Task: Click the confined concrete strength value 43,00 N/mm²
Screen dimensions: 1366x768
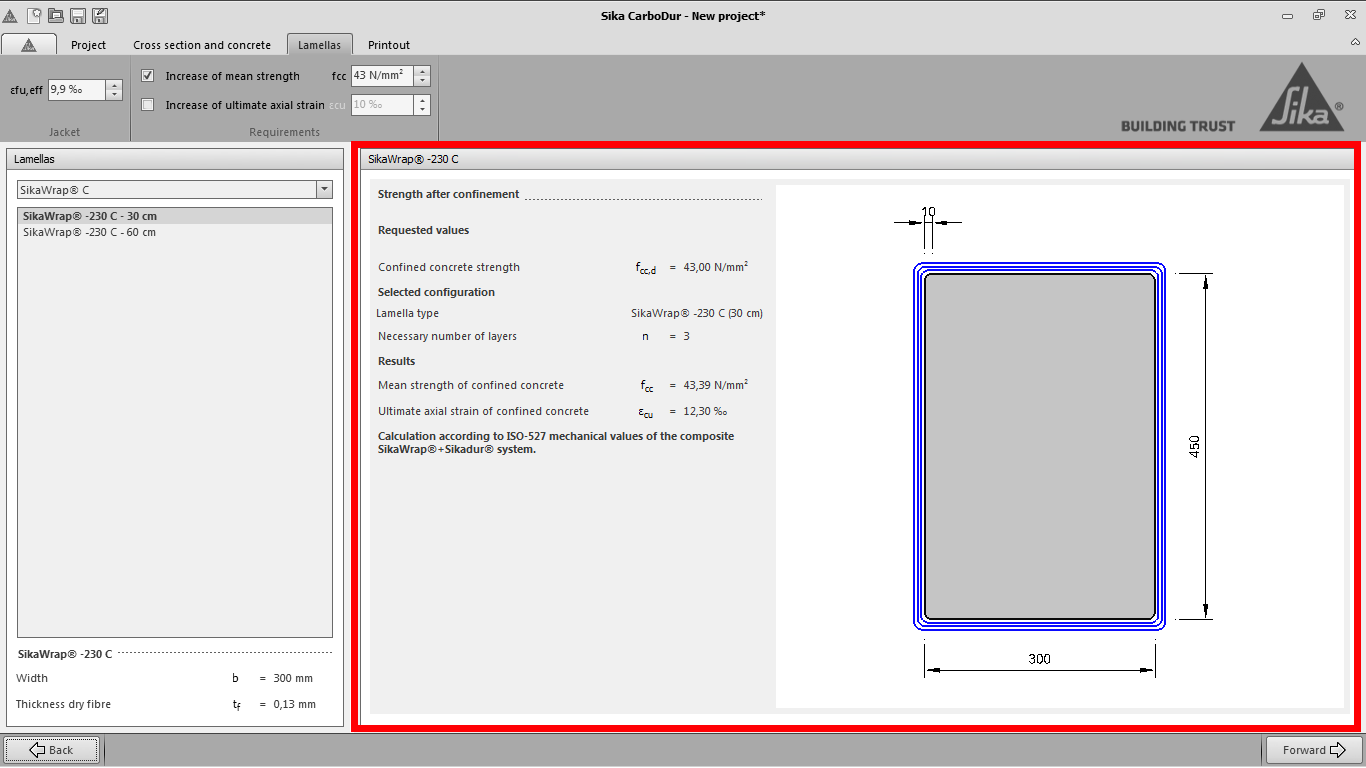Action: [716, 267]
